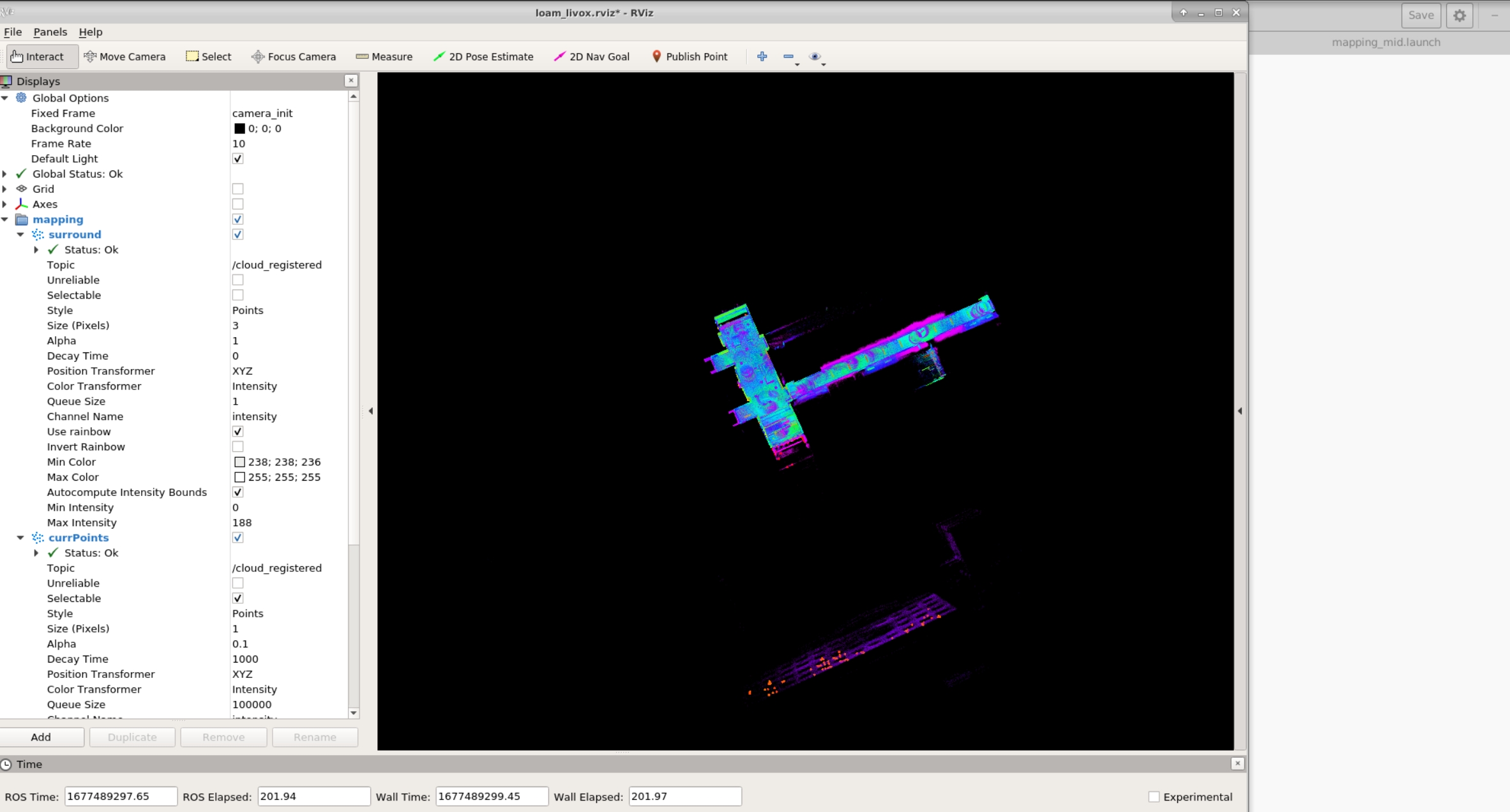Viewport: 1510px width, 812px height.
Task: Select the Move Camera tool
Action: click(x=125, y=57)
